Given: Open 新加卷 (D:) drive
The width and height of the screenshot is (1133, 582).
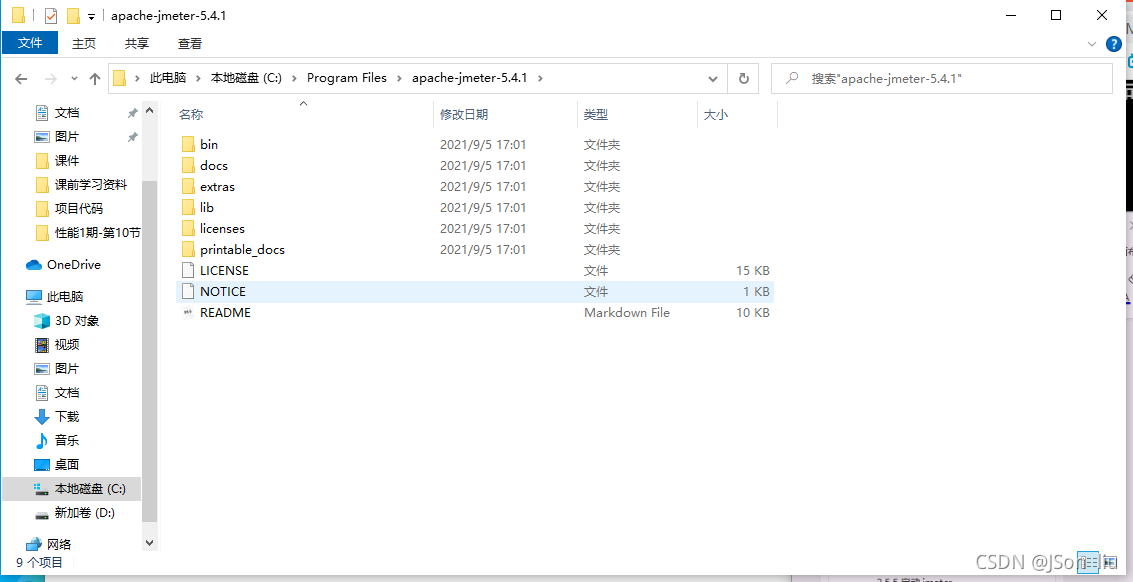Looking at the screenshot, I should point(75,513).
